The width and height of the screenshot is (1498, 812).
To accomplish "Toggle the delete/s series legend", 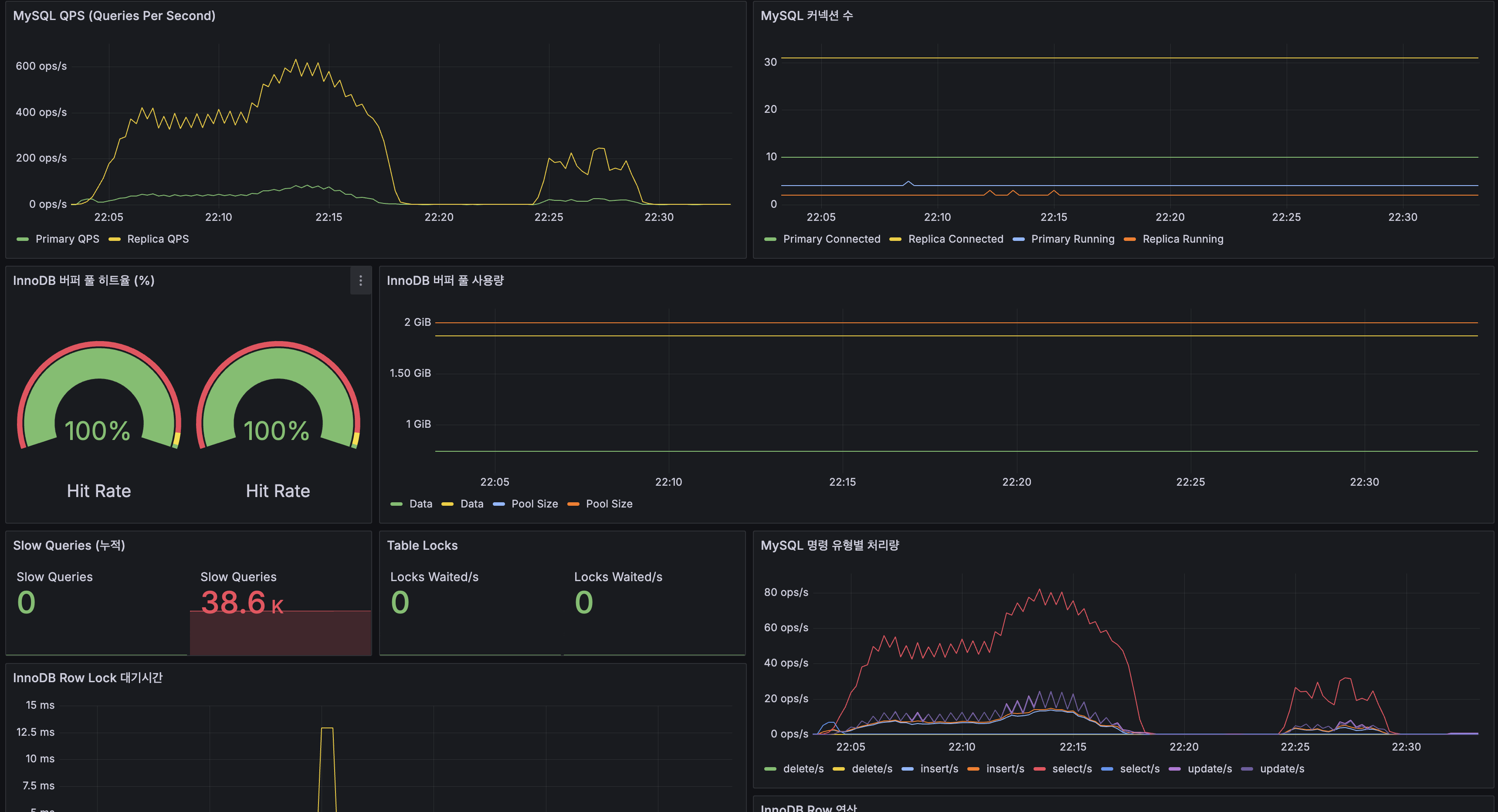I will point(804,768).
